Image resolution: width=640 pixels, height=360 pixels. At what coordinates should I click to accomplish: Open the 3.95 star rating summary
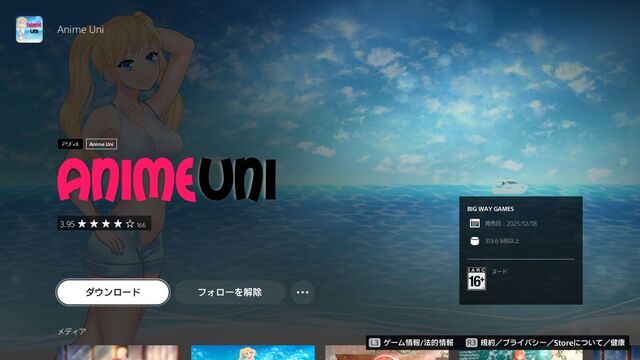(104, 224)
